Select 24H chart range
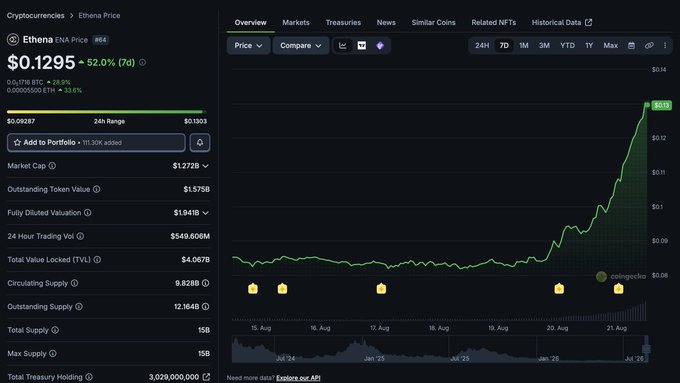This screenshot has width=680, height=383. [x=482, y=46]
